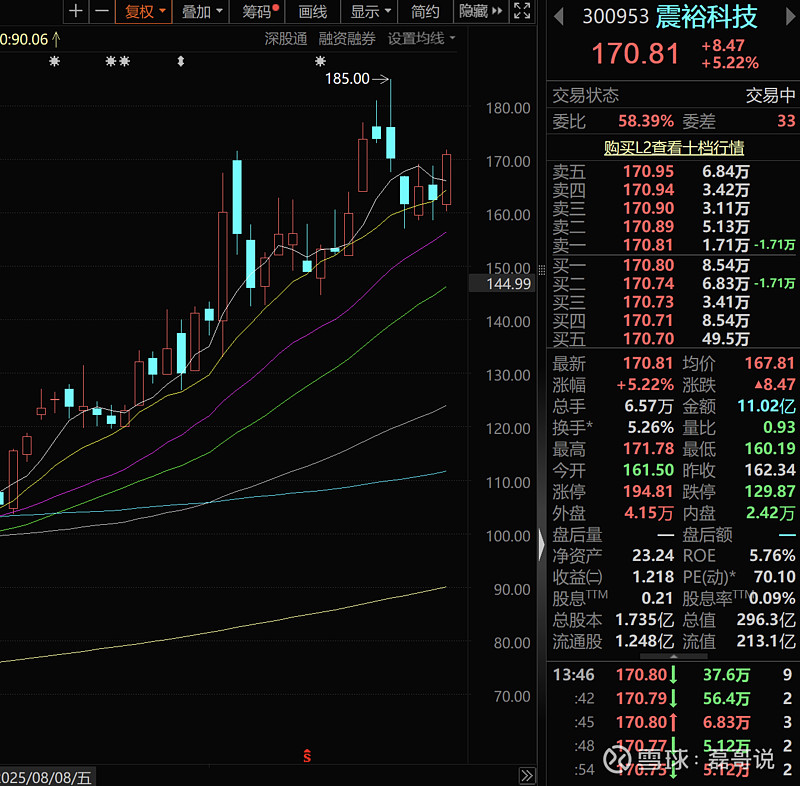Click the 换手 5.26% value
Image resolution: width=800 pixels, height=786 pixels.
[x=651, y=427]
